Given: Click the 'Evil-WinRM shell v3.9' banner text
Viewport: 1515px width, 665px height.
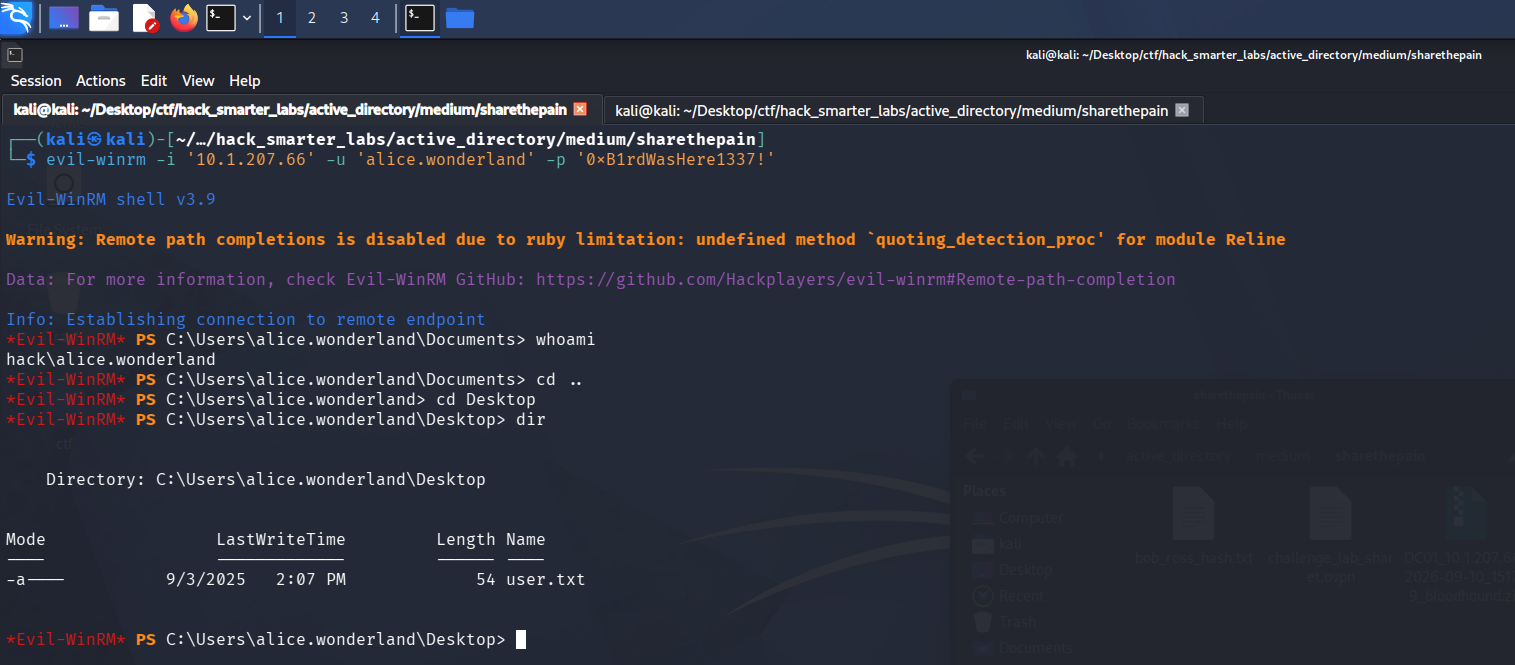Looking at the screenshot, I should (110, 199).
